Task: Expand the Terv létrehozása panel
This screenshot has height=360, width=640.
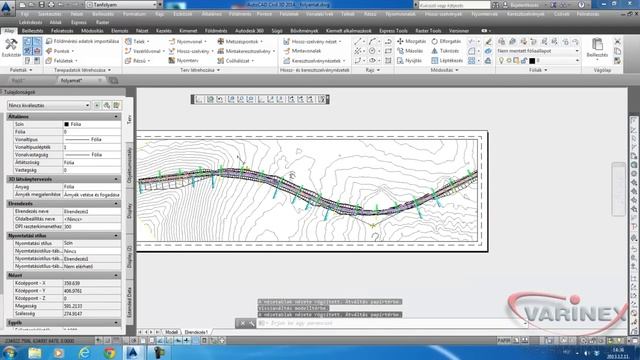Action: 200,70
